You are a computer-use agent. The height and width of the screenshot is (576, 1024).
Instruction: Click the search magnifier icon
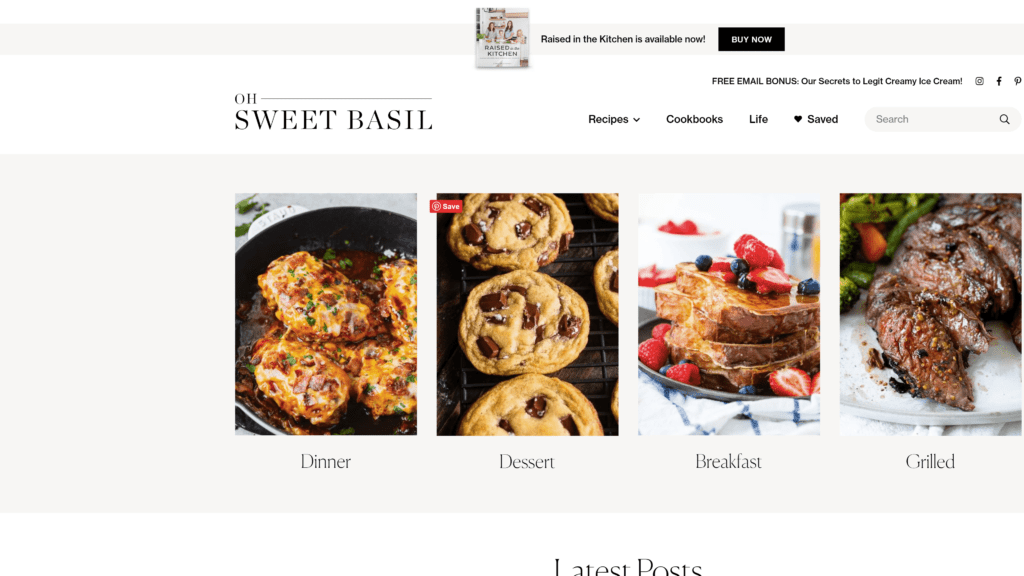tap(1004, 119)
